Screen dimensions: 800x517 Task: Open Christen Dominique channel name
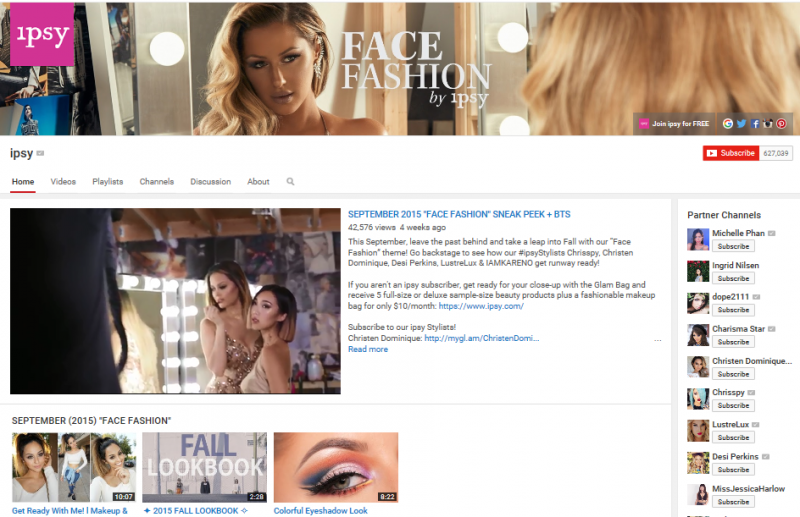[x=752, y=361]
